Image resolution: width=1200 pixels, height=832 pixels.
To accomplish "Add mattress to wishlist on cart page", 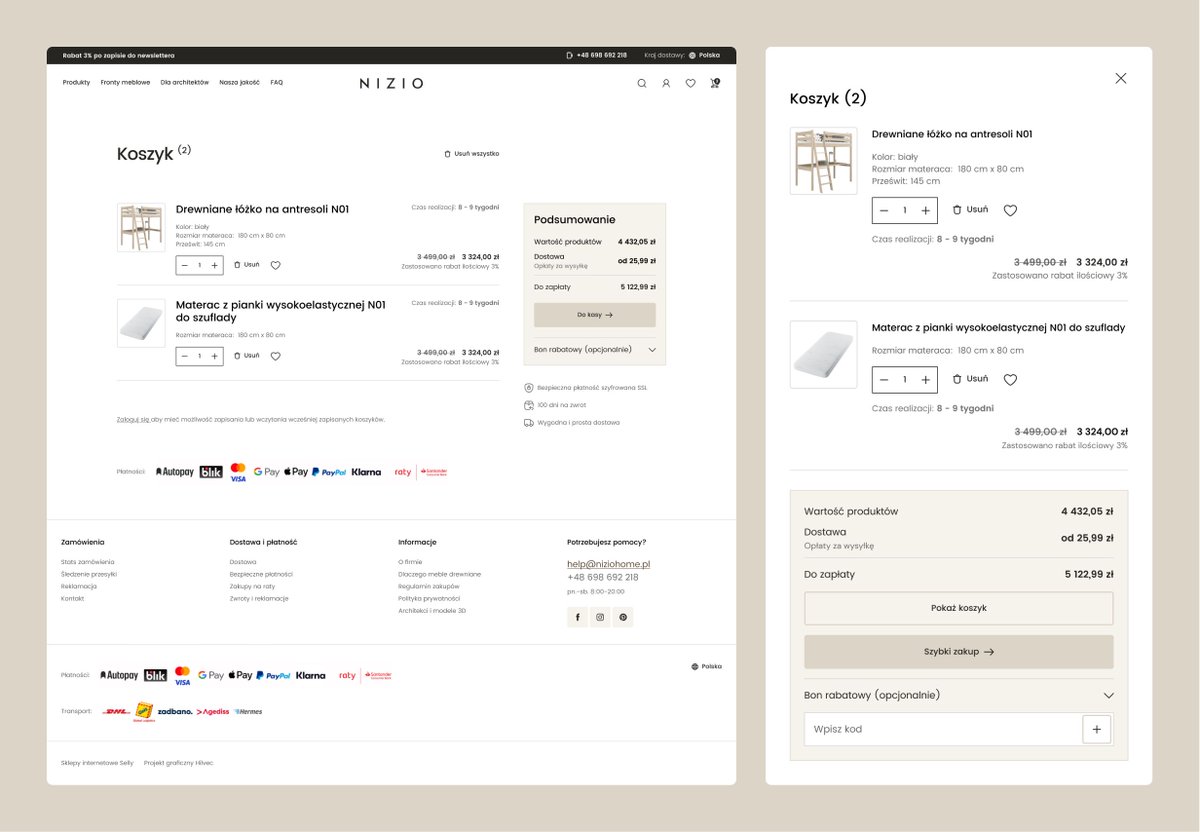I will tap(276, 355).
